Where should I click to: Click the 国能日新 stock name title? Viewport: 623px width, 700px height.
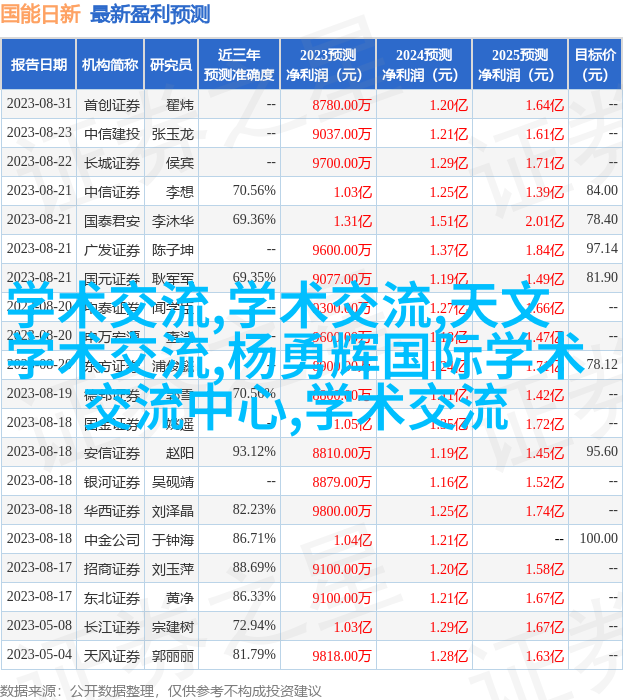tap(40, 15)
